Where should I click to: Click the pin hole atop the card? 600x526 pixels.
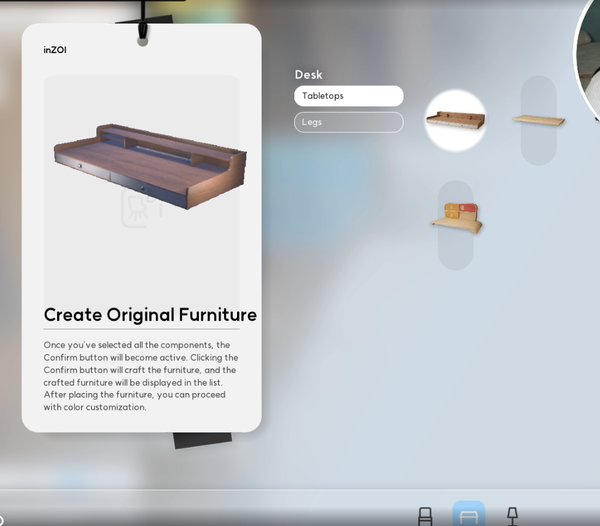click(x=142, y=42)
